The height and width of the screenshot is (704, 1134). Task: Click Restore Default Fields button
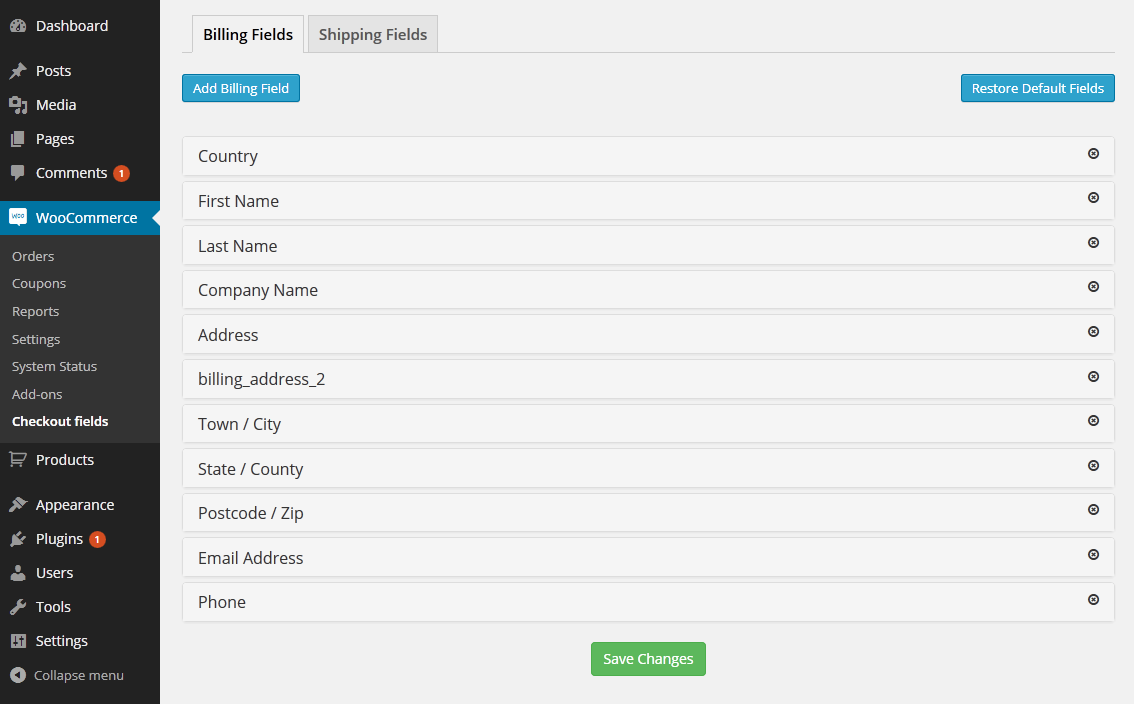pyautogui.click(x=1037, y=88)
